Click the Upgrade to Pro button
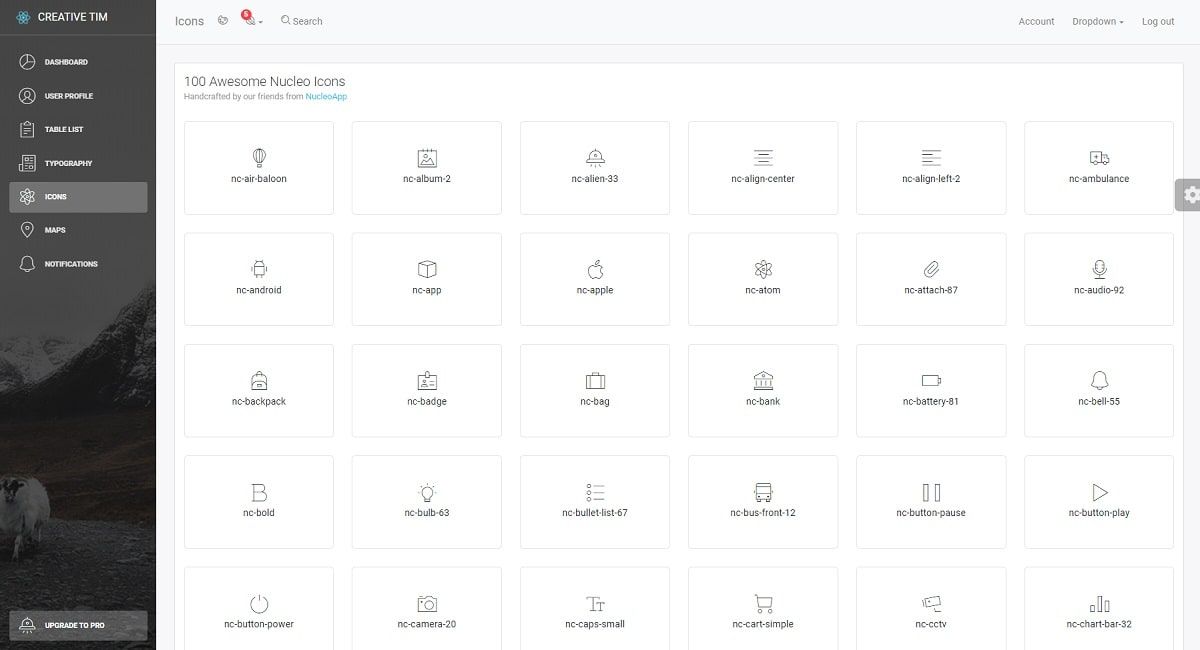 [78, 625]
